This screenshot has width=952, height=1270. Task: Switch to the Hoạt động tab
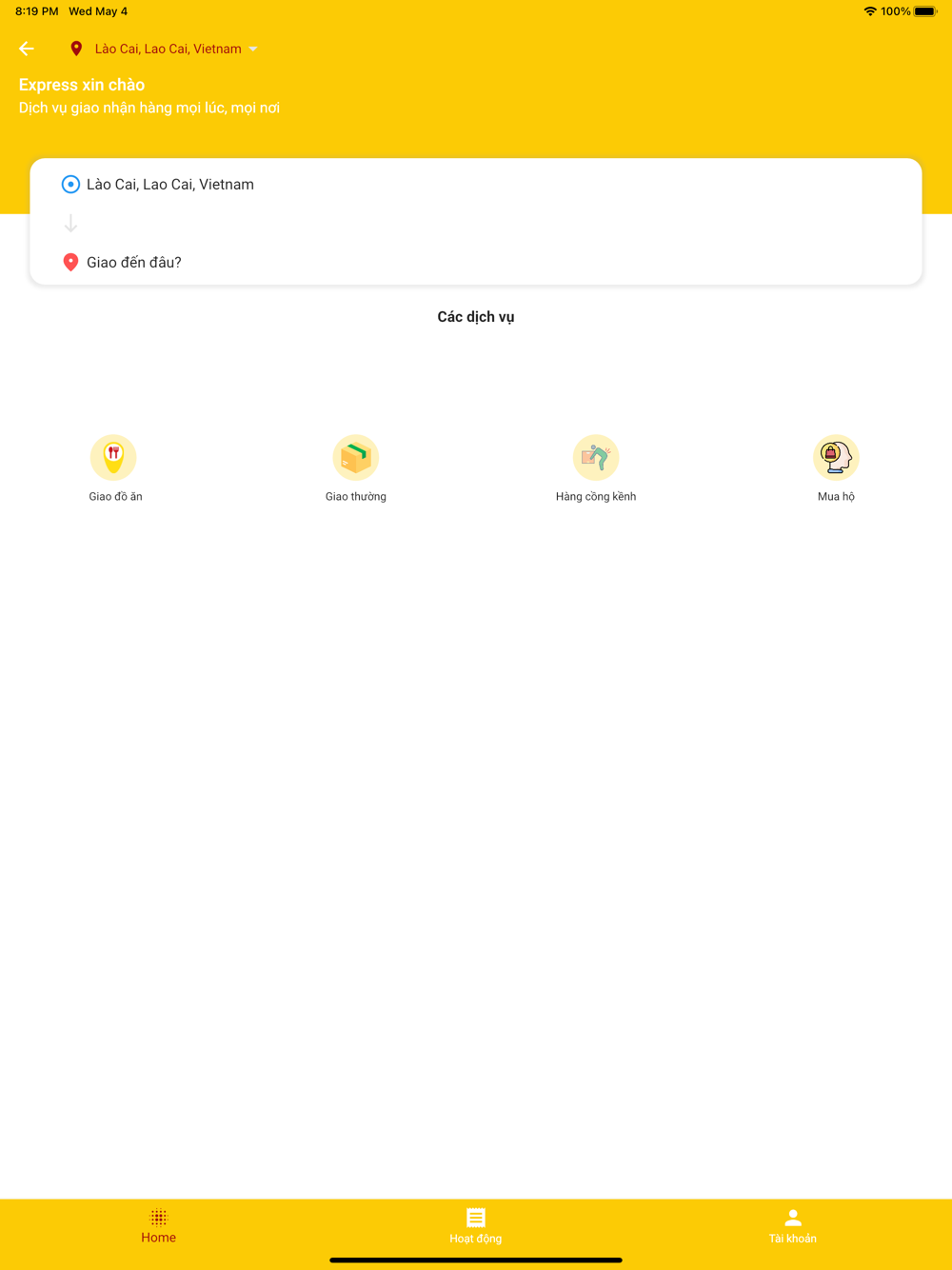coord(476,1228)
